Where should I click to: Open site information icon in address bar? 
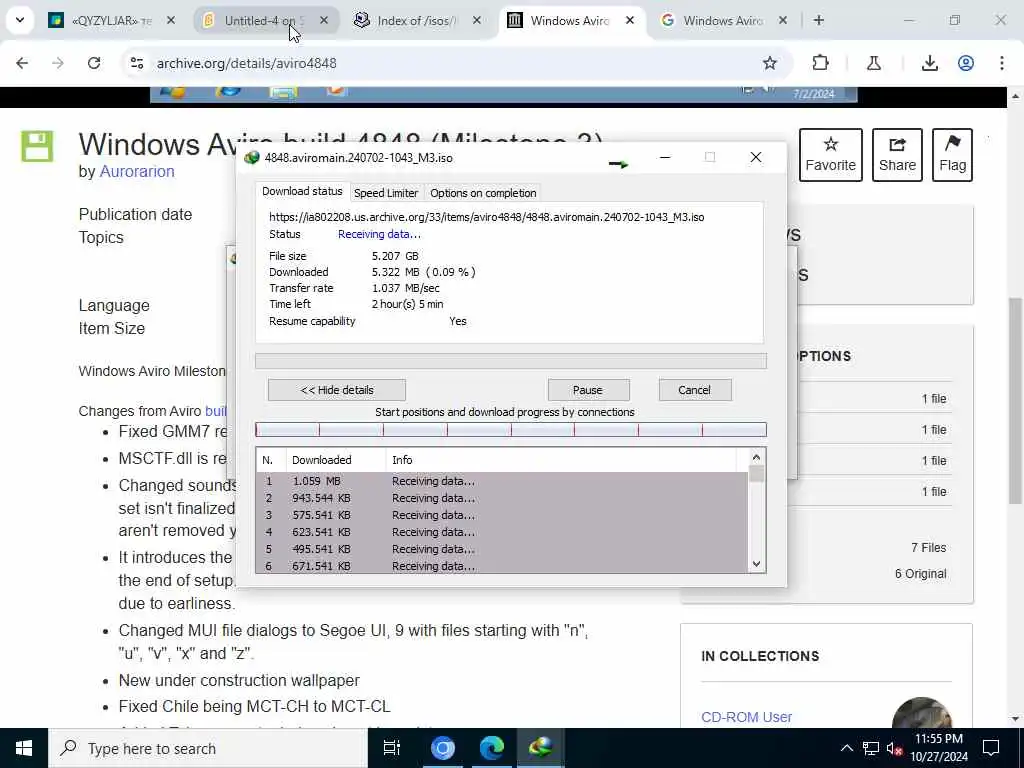click(137, 63)
